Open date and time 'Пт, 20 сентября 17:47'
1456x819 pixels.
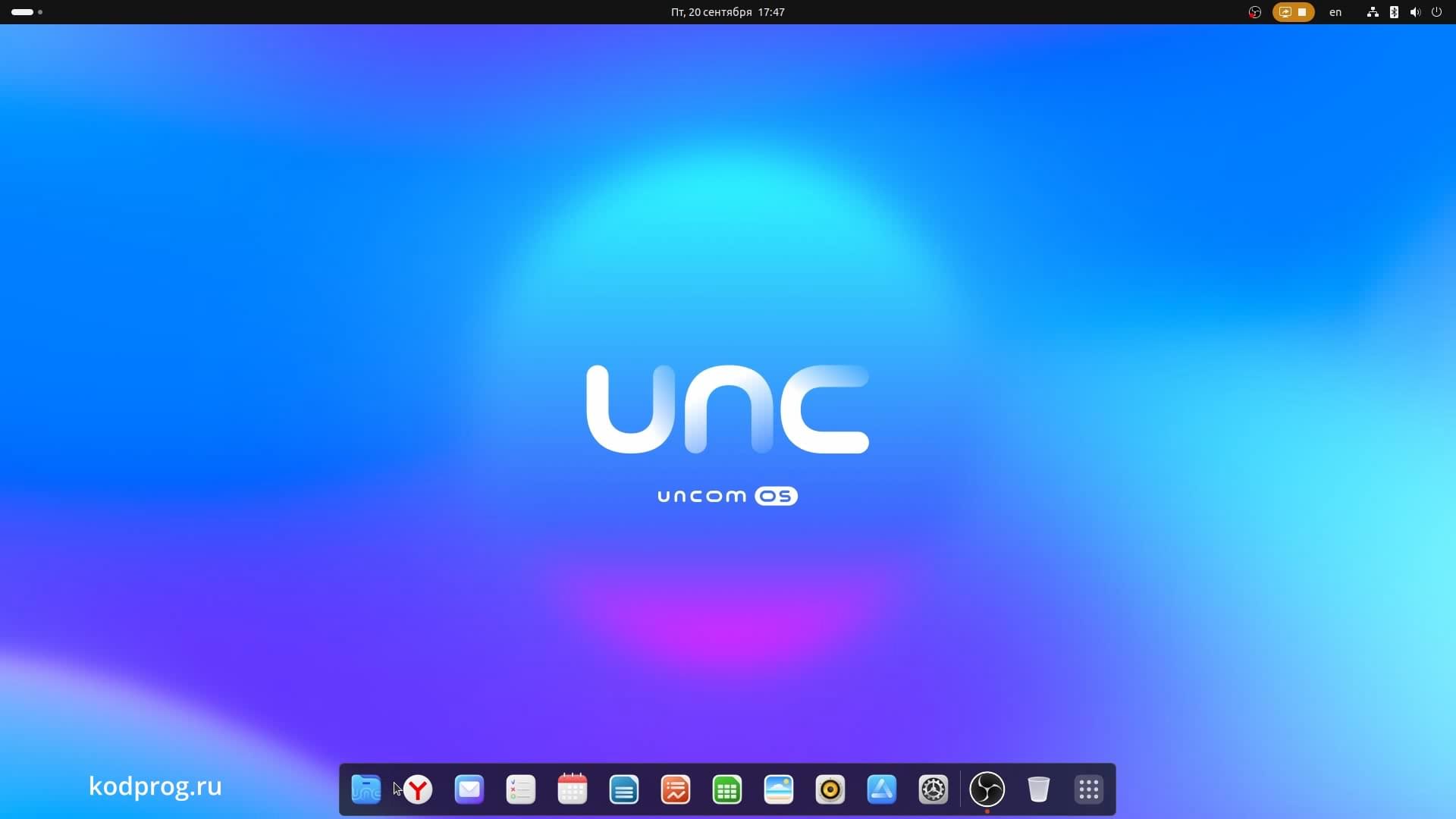(x=728, y=12)
